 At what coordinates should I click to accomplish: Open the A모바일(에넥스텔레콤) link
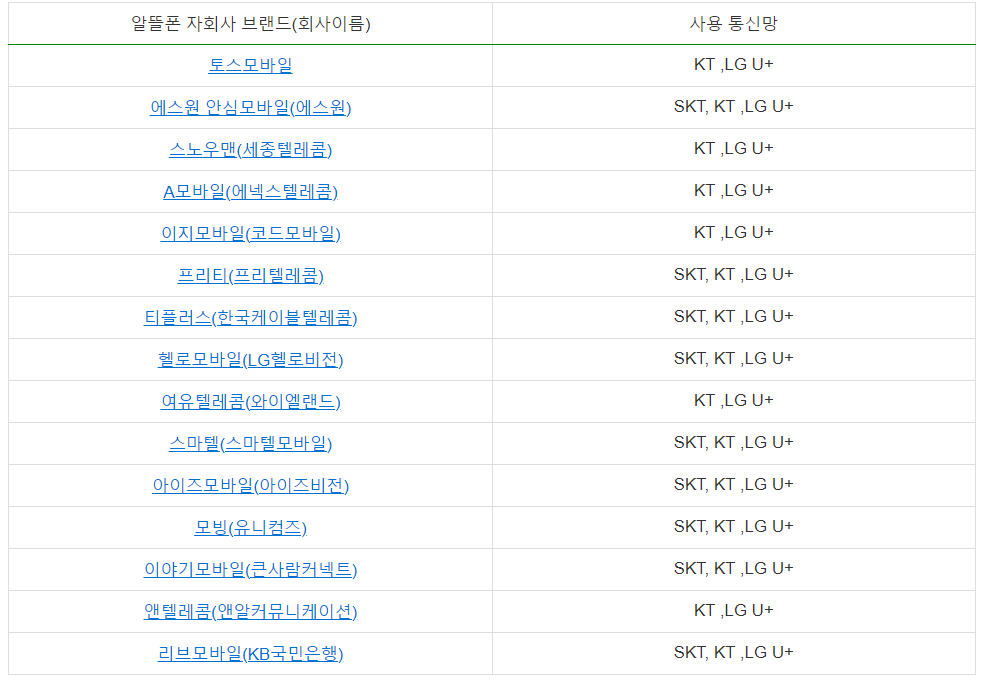[x=250, y=192]
